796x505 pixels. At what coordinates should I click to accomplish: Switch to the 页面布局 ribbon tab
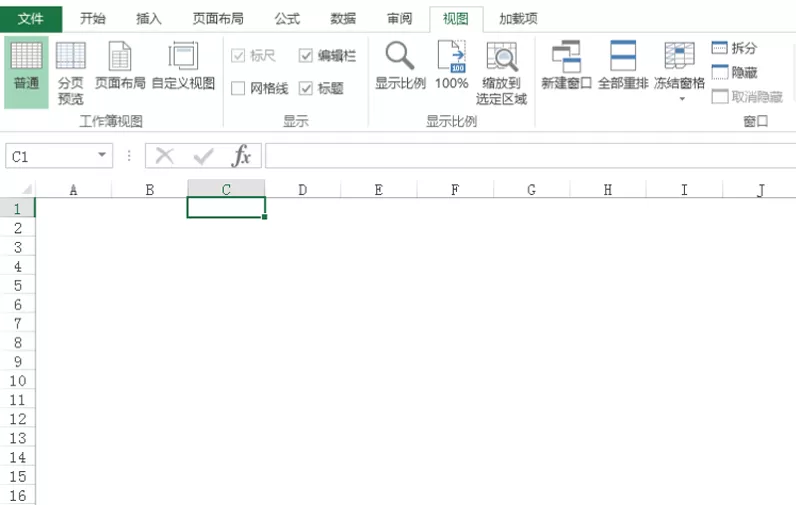point(218,19)
